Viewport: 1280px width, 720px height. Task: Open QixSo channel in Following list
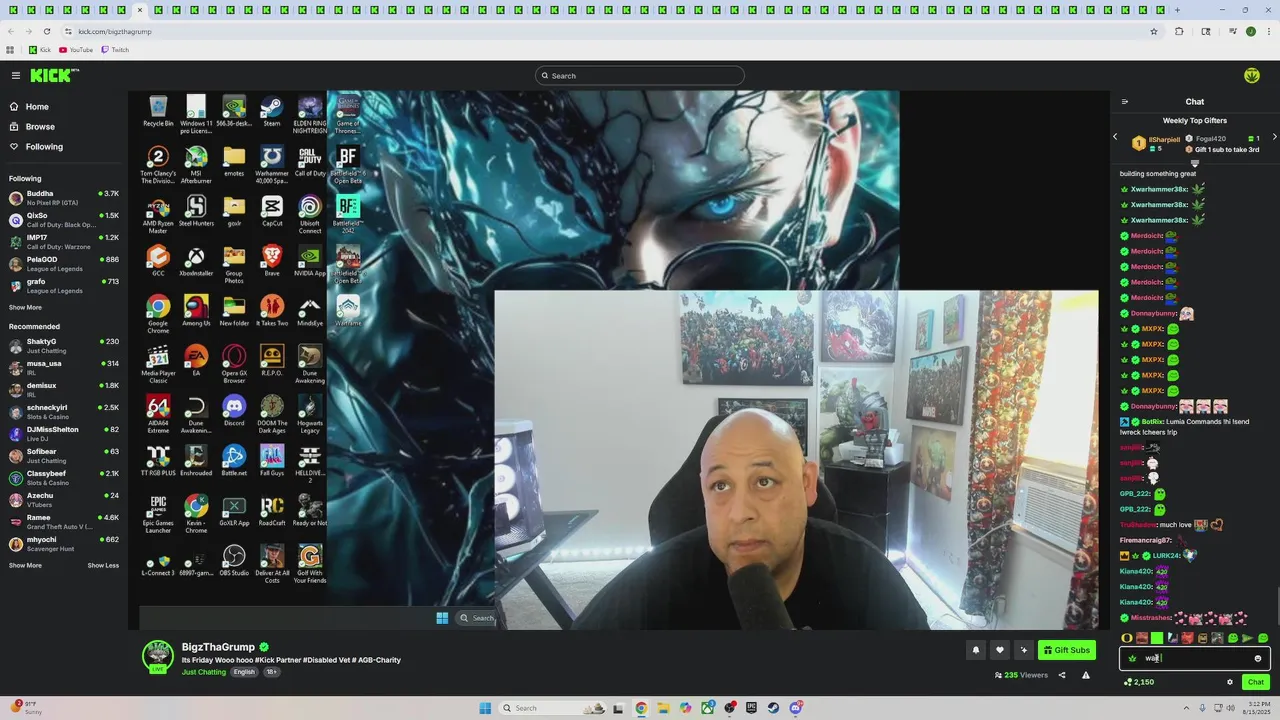(x=64, y=220)
